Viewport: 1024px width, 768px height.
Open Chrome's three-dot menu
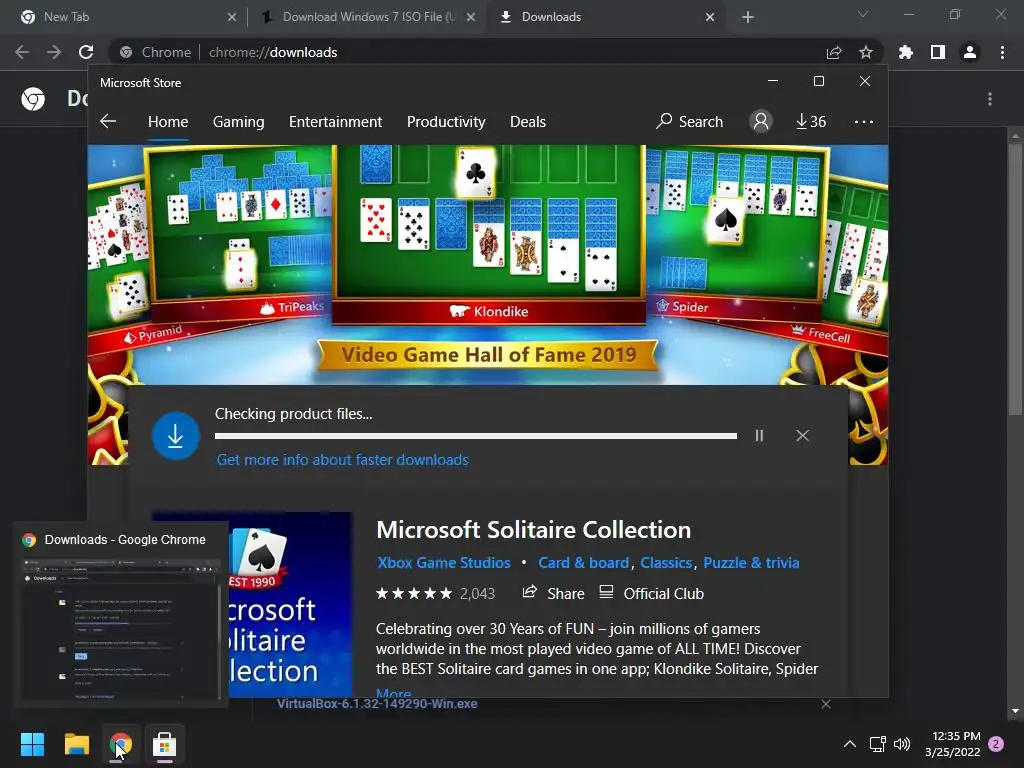pyautogui.click(x=1002, y=52)
